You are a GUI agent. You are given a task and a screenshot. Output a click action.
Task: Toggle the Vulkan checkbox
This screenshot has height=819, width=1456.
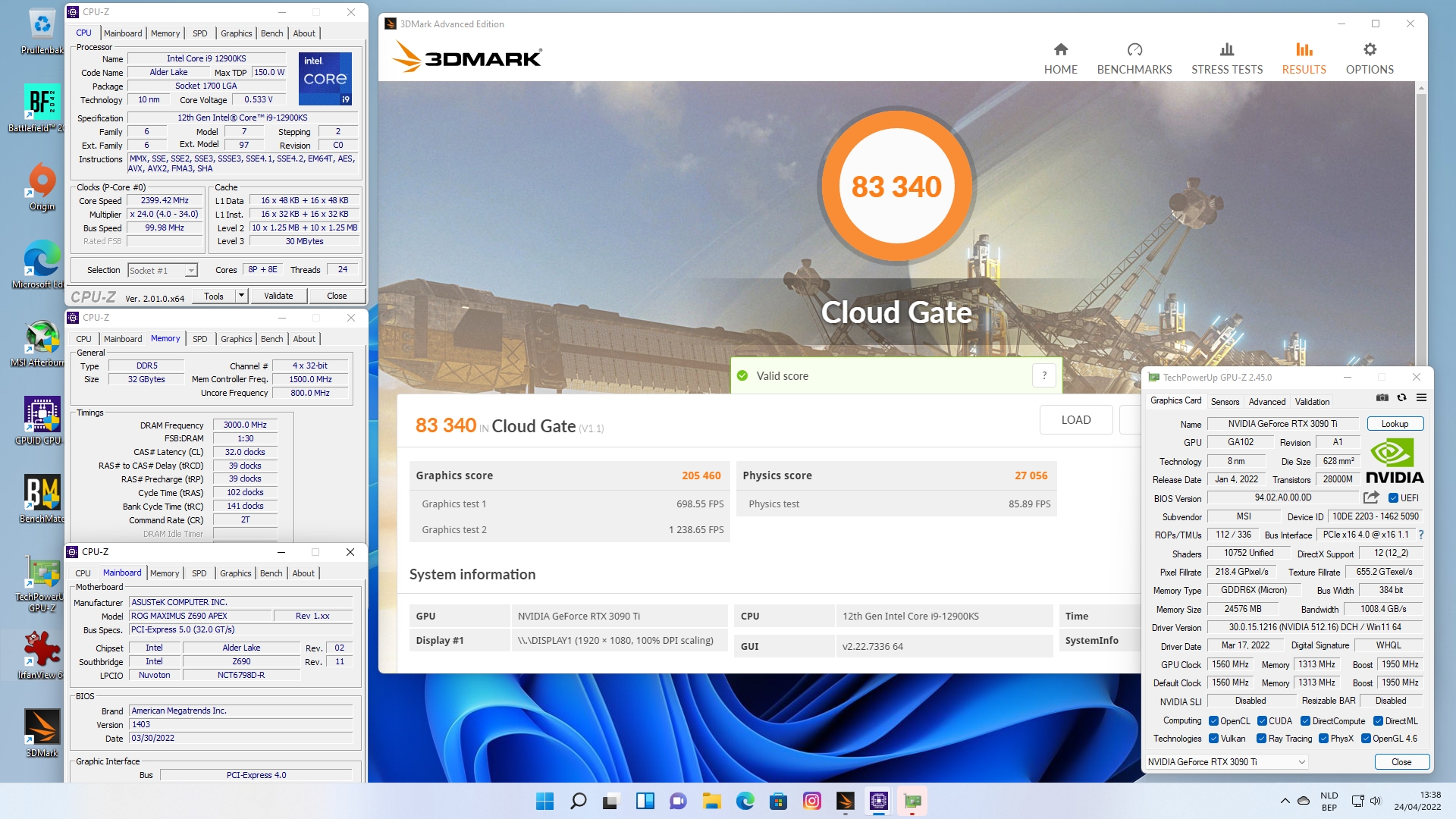pyautogui.click(x=1213, y=739)
